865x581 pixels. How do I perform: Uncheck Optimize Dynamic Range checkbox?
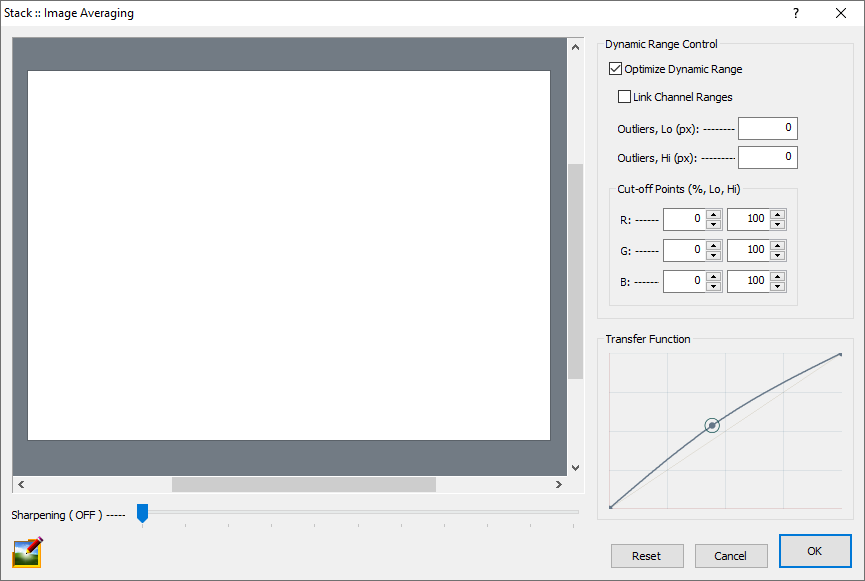[x=615, y=69]
